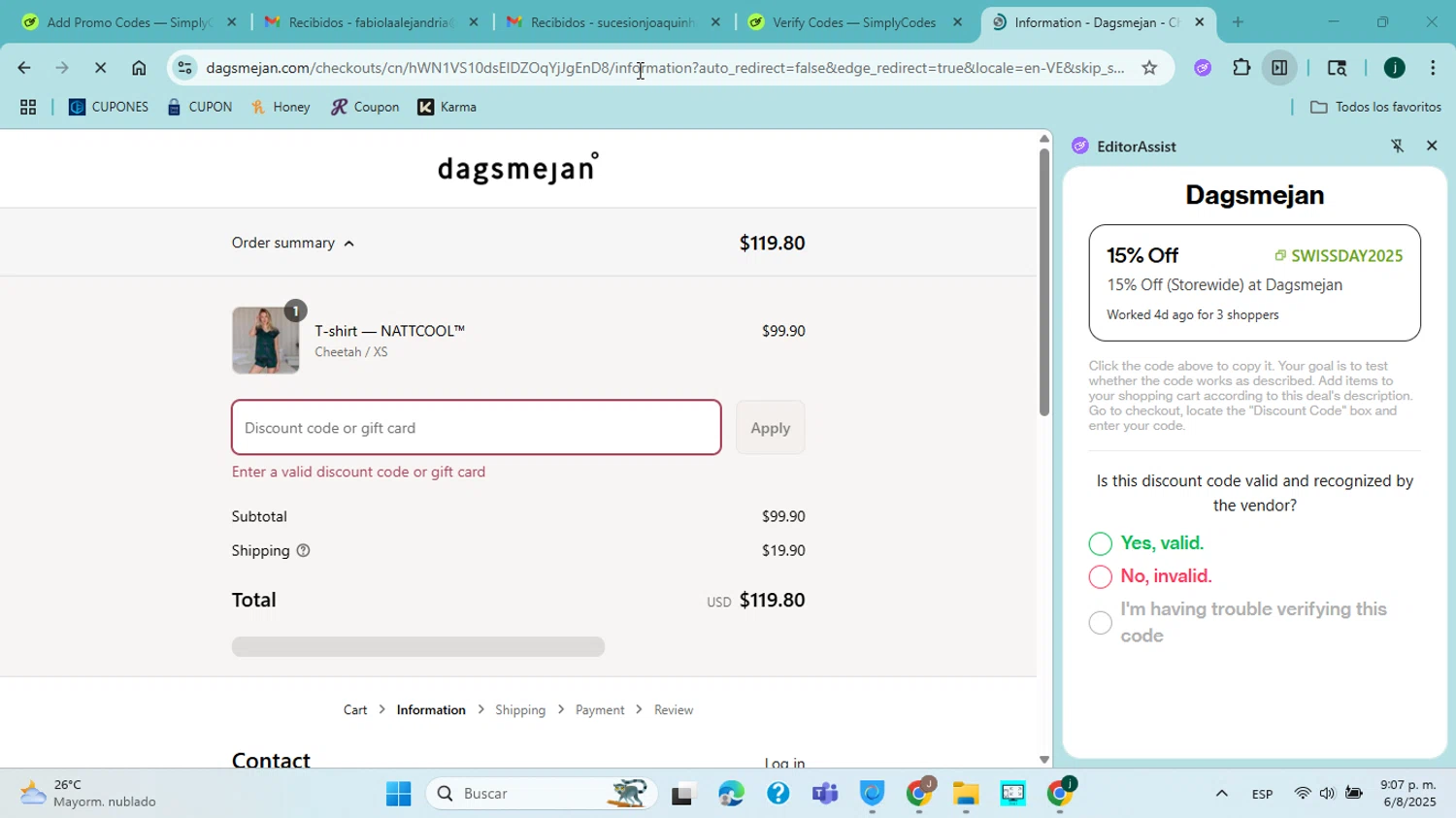
Task: Open the CUPON bookmark
Action: pyautogui.click(x=199, y=107)
